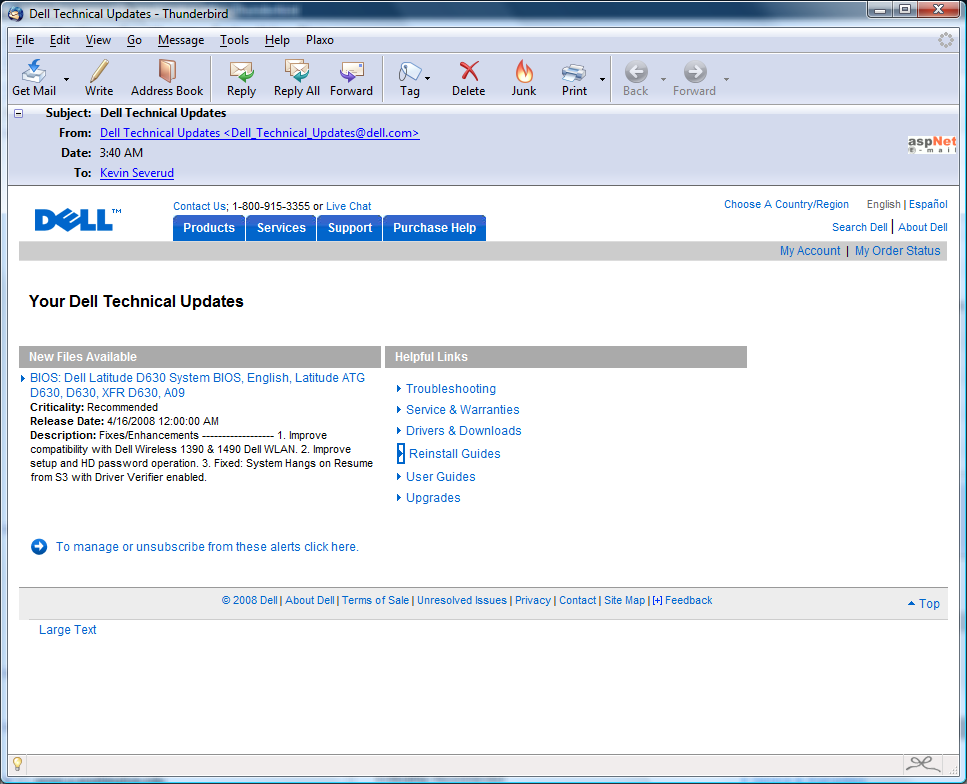This screenshot has height=784, width=967.
Task: Open the Products tab
Action: 209,228
